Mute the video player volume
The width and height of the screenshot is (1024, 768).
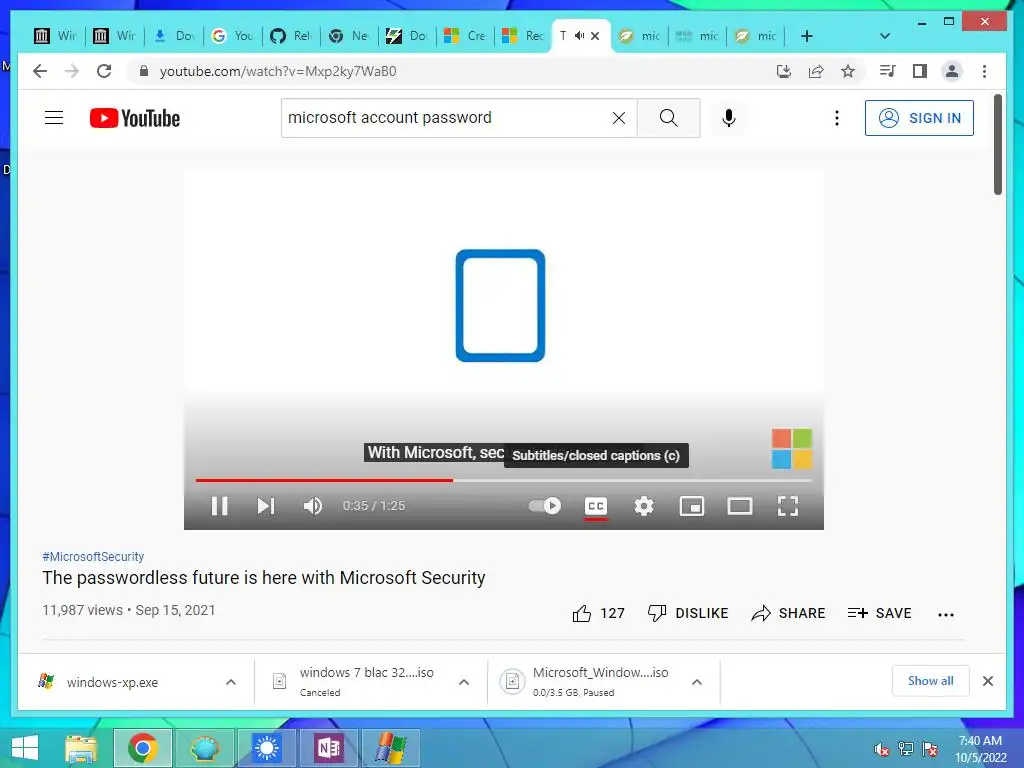(313, 506)
